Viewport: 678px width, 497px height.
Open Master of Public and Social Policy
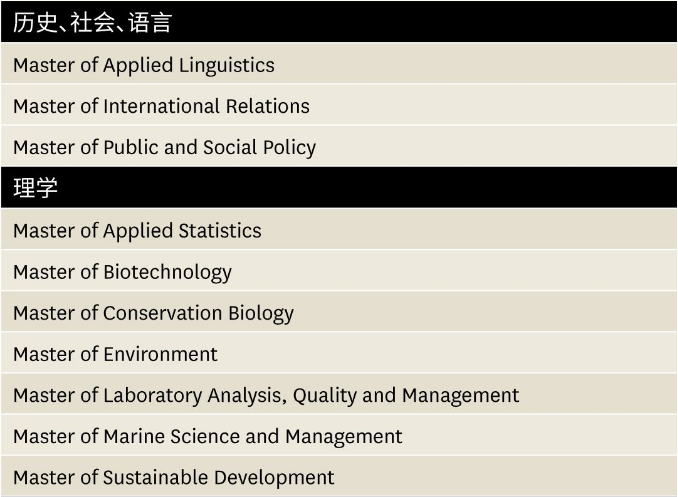(164, 147)
